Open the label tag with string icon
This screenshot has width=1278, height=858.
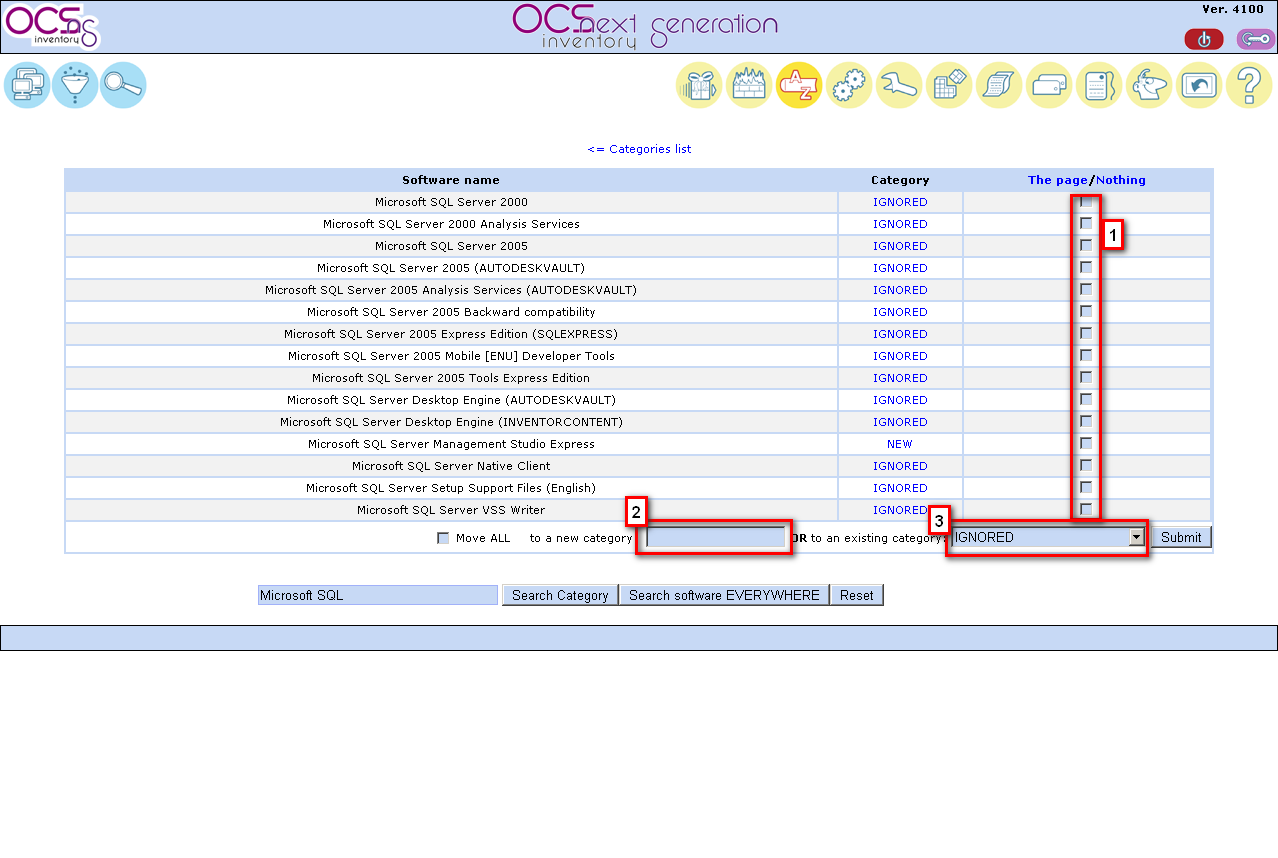pos(1099,86)
